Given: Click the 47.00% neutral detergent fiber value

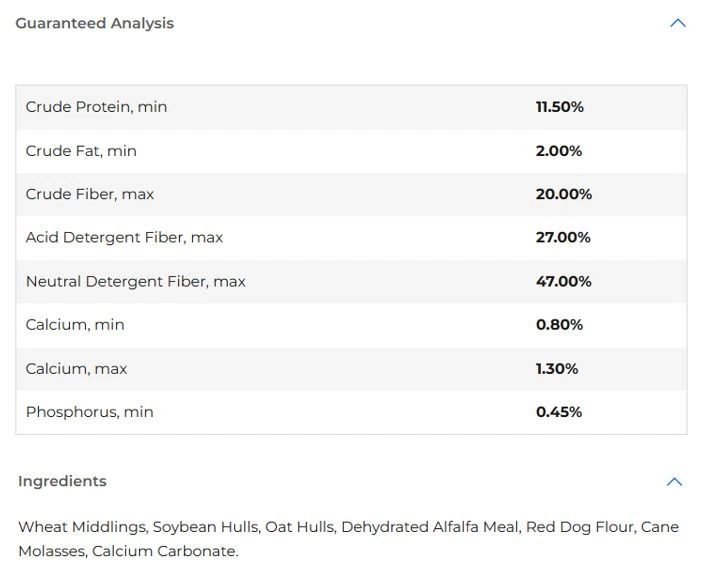Looking at the screenshot, I should click(563, 281).
